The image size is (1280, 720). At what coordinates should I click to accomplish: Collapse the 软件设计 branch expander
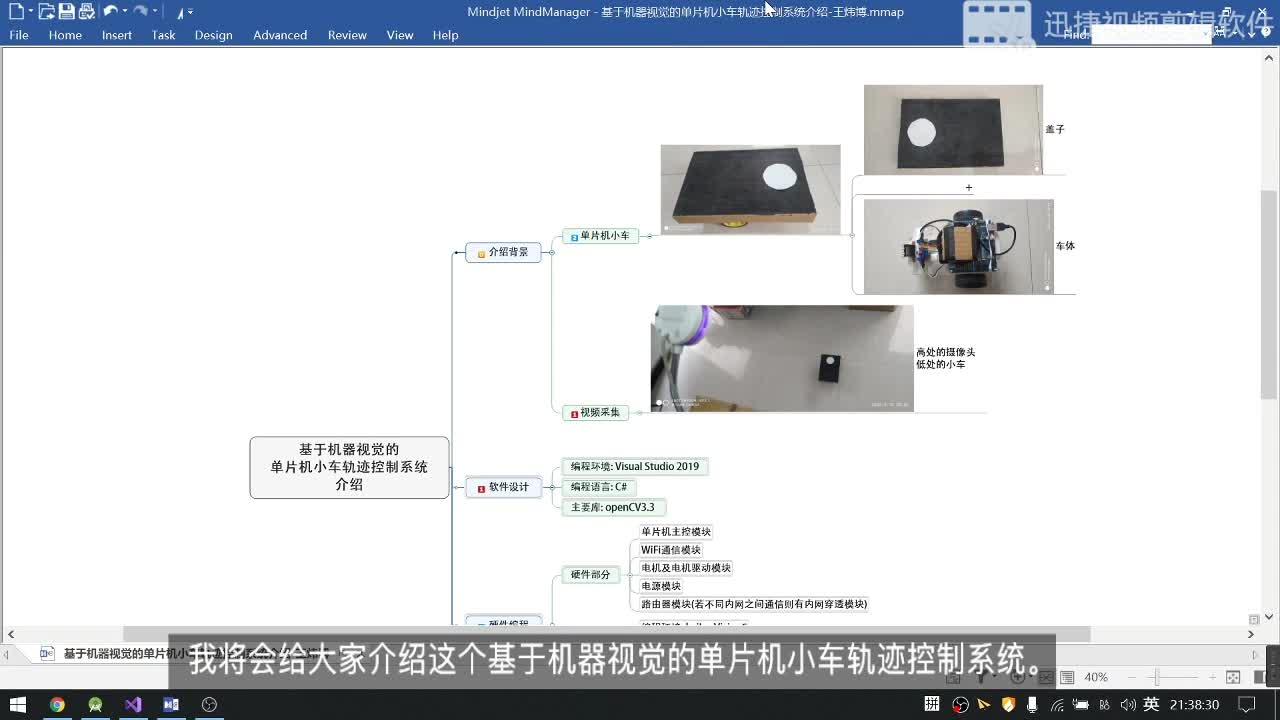coord(552,487)
